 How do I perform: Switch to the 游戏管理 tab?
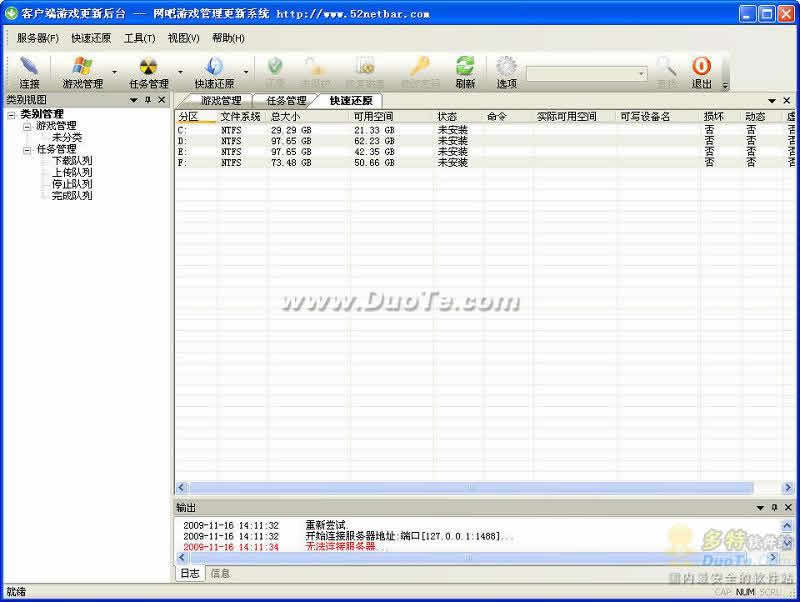(x=221, y=101)
